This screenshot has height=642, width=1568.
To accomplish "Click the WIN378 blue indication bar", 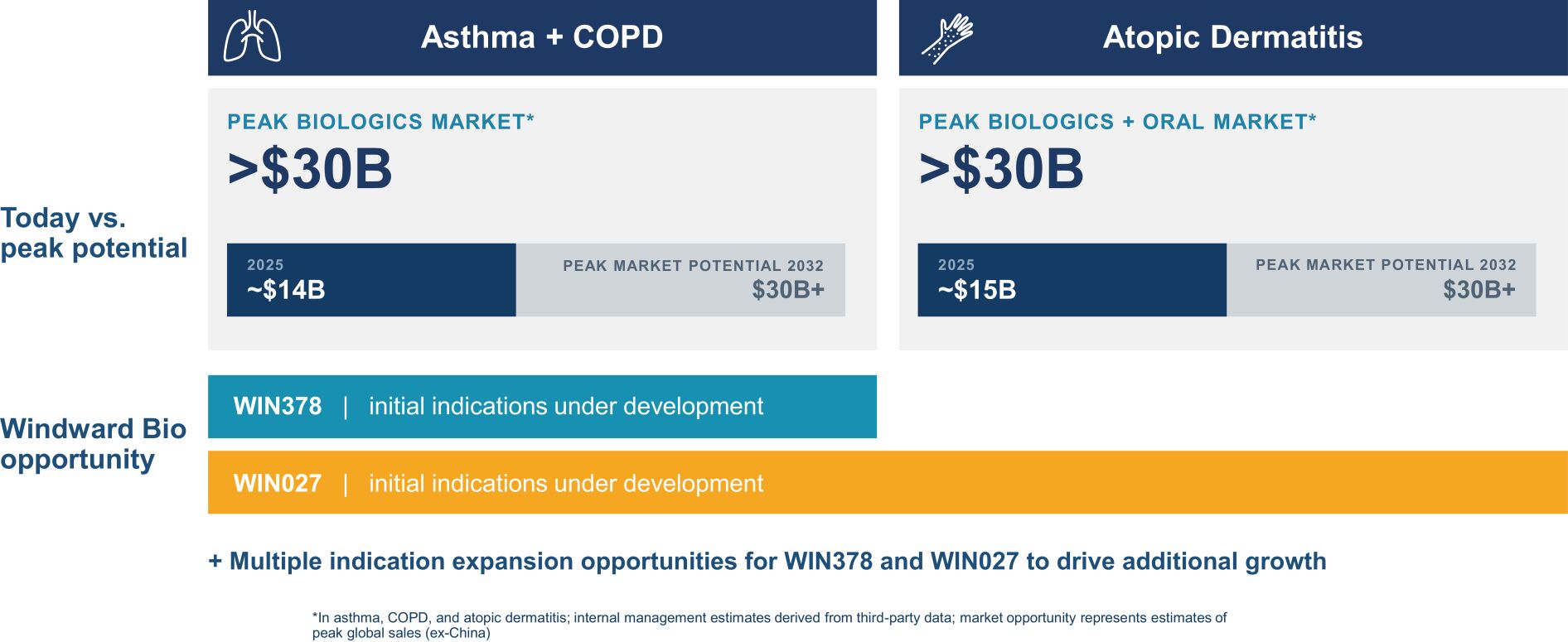I will [x=542, y=407].
